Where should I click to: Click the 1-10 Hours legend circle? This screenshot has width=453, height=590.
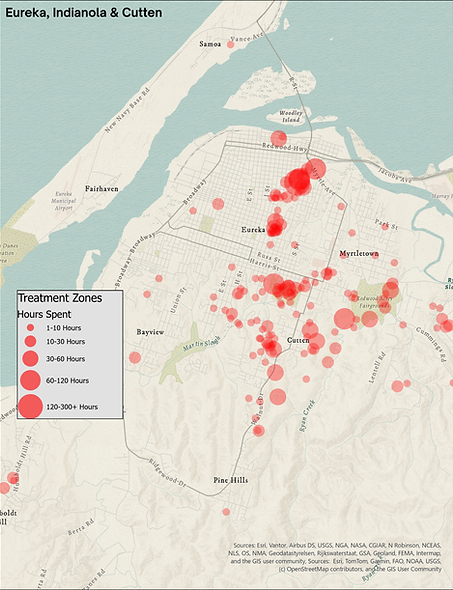click(x=30, y=328)
